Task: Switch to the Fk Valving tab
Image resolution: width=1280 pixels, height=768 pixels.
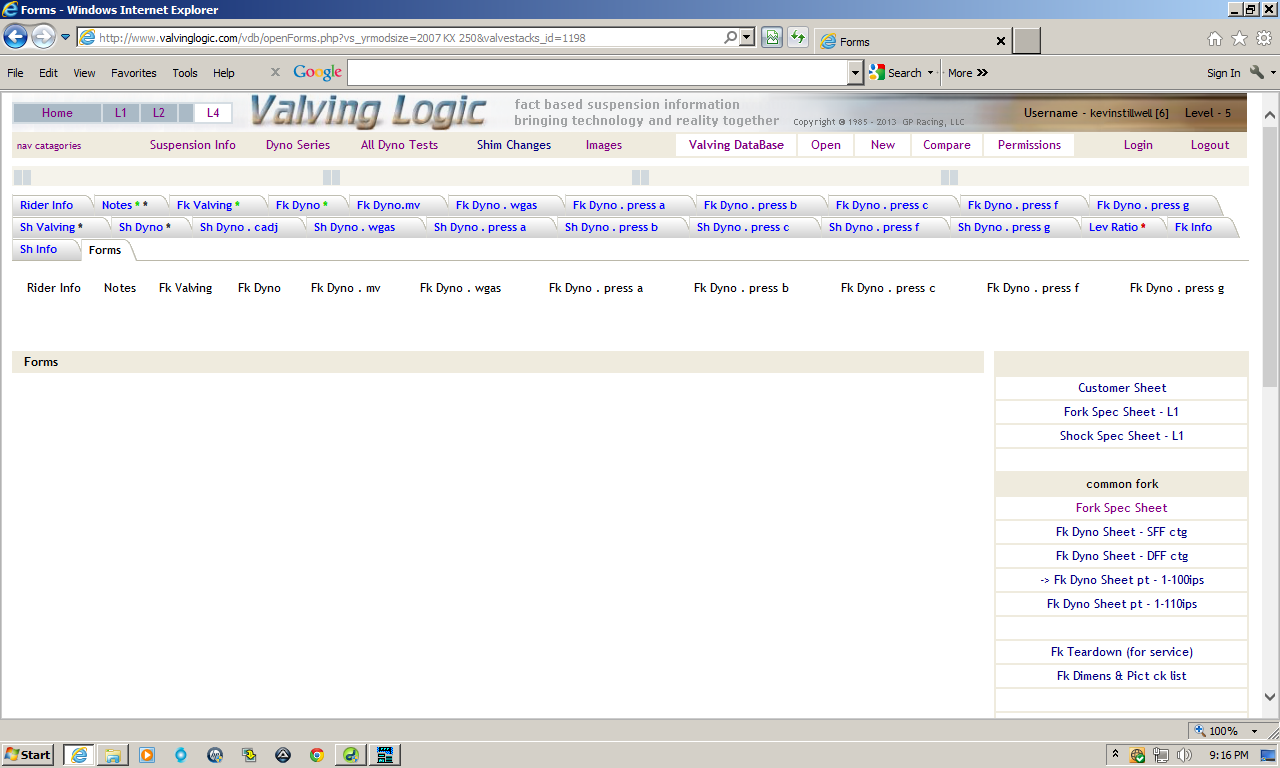Action: [208, 205]
